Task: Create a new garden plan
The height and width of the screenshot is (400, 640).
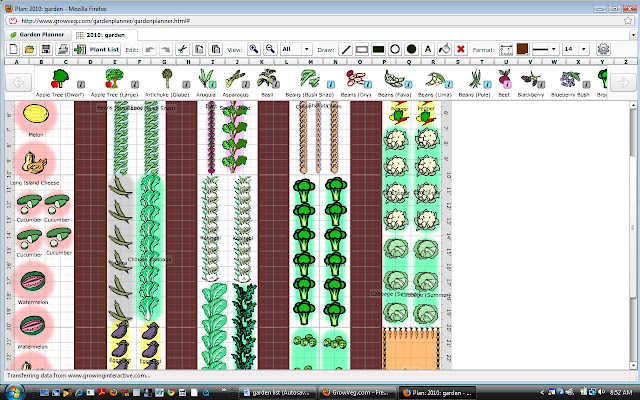Action: point(13,49)
